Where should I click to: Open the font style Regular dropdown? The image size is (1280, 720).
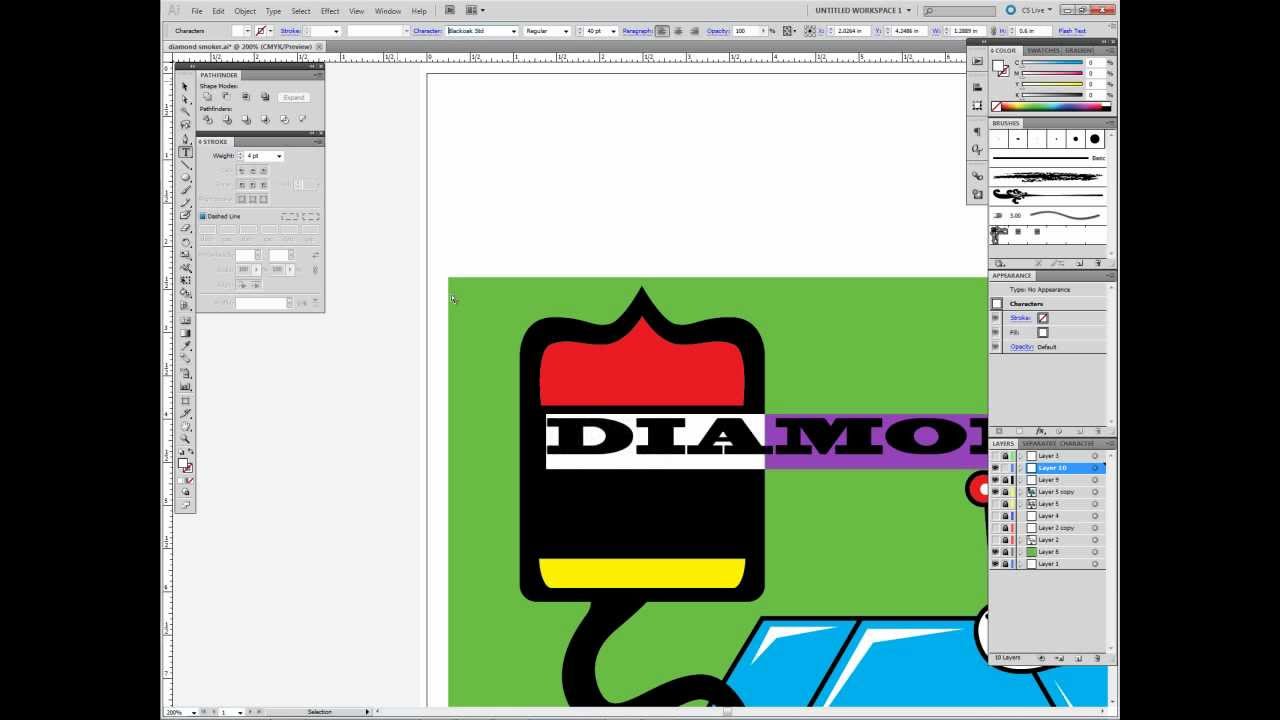coord(567,31)
